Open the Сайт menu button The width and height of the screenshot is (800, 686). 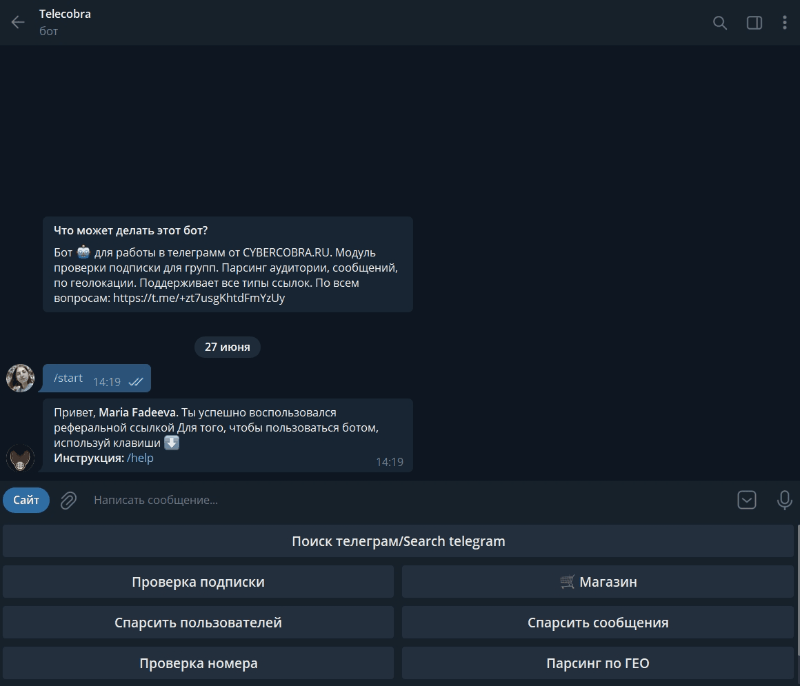(26, 500)
